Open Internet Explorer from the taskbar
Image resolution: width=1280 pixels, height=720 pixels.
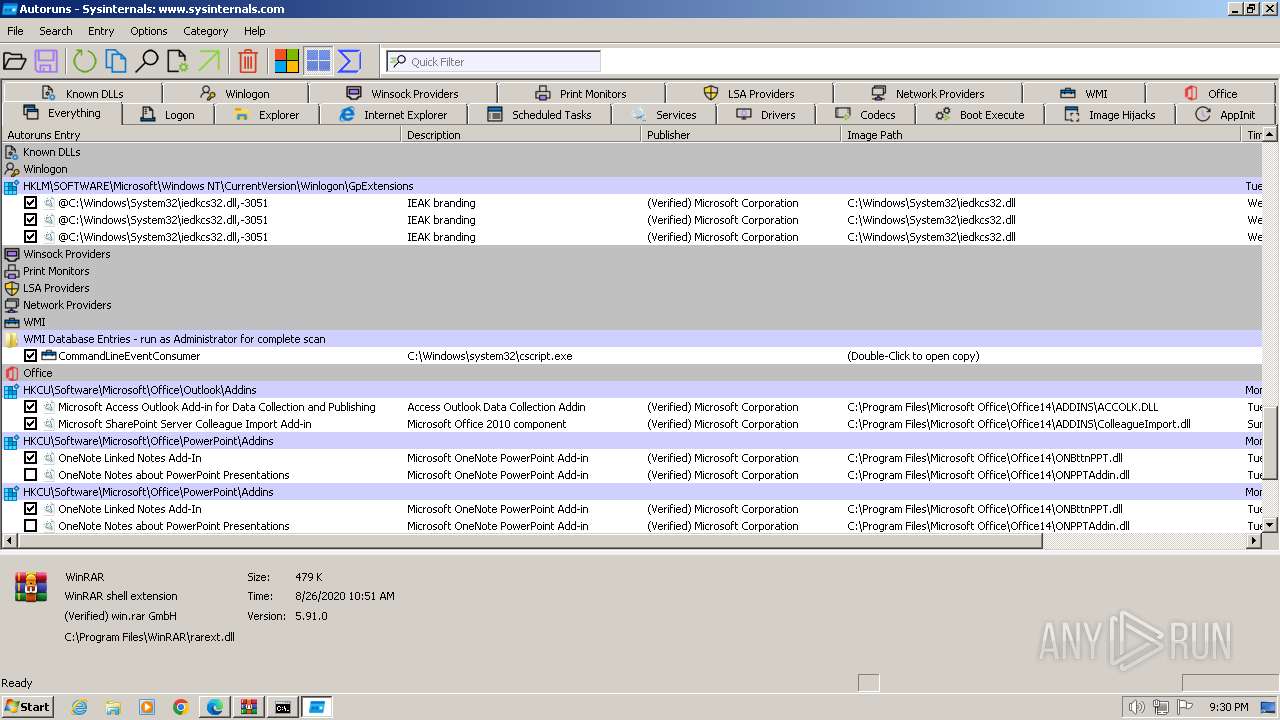click(x=79, y=707)
